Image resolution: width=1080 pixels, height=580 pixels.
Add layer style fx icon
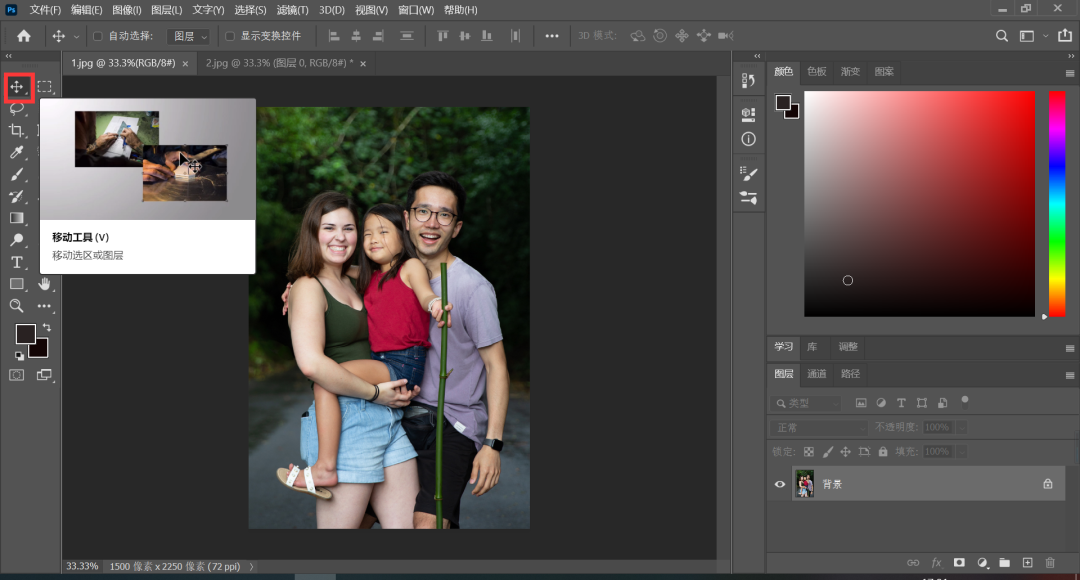pyautogui.click(x=936, y=563)
